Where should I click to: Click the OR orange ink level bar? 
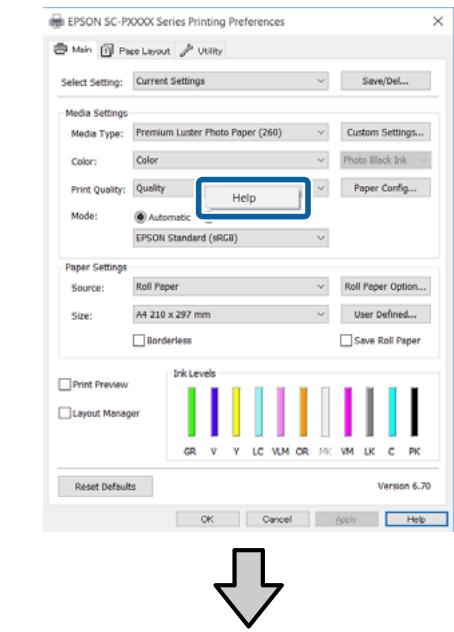tap(303, 412)
